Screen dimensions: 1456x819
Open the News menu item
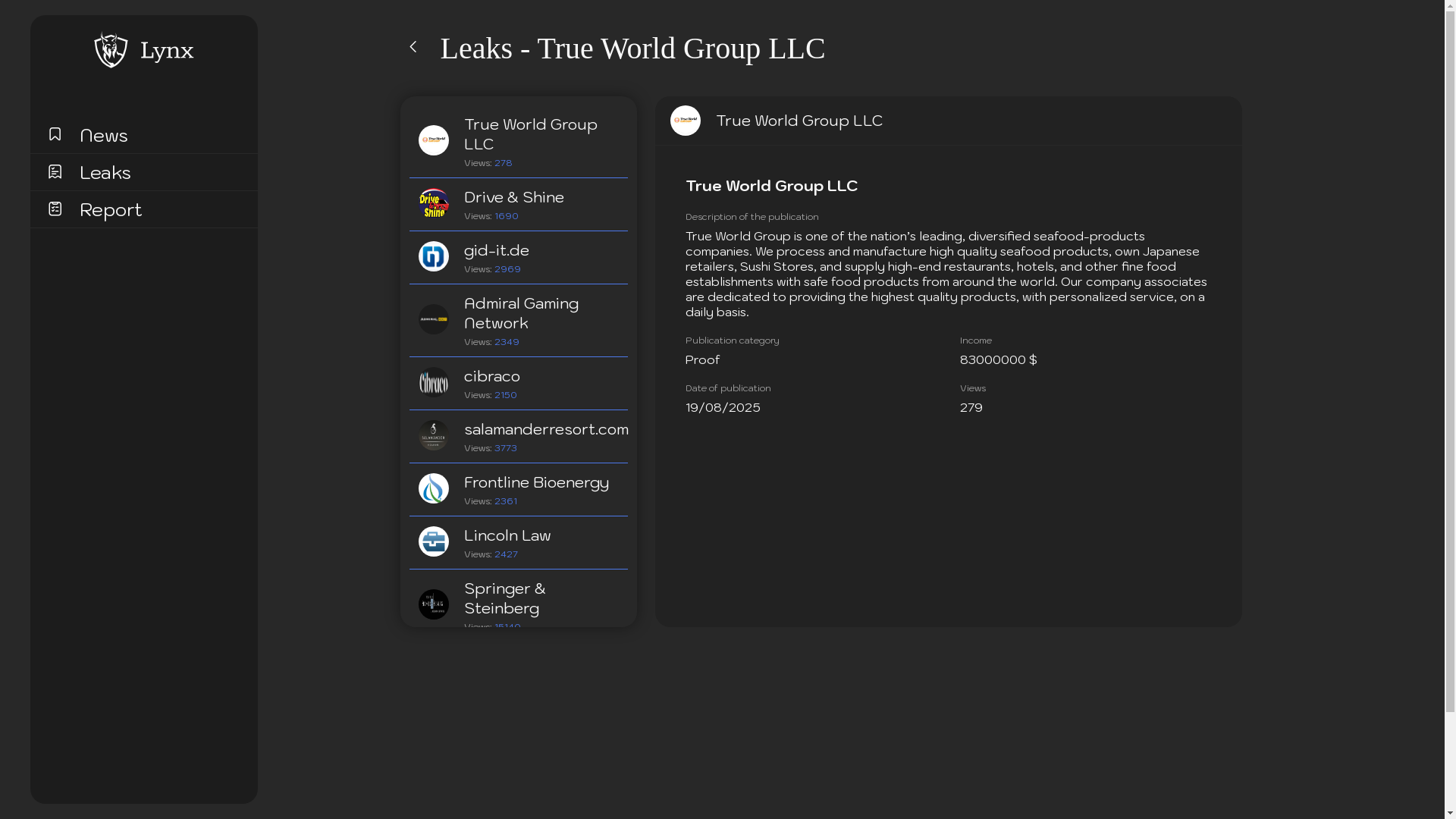(x=104, y=136)
